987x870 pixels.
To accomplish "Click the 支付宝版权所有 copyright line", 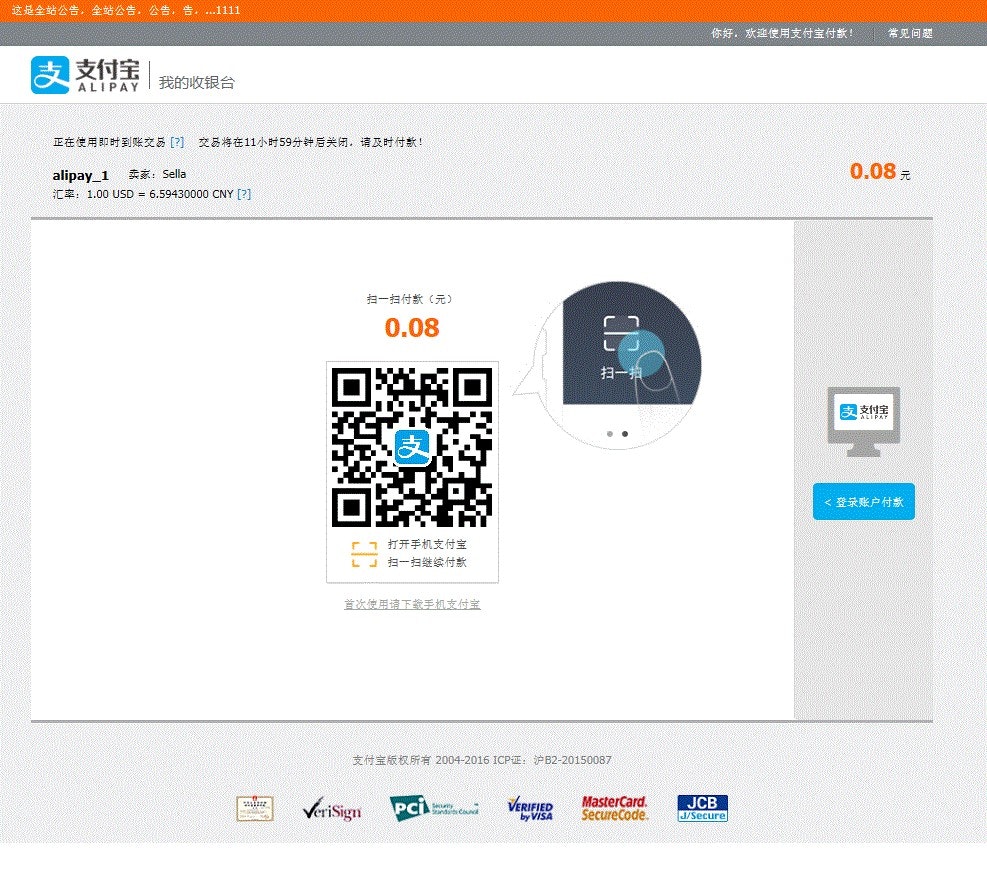I will (482, 760).
